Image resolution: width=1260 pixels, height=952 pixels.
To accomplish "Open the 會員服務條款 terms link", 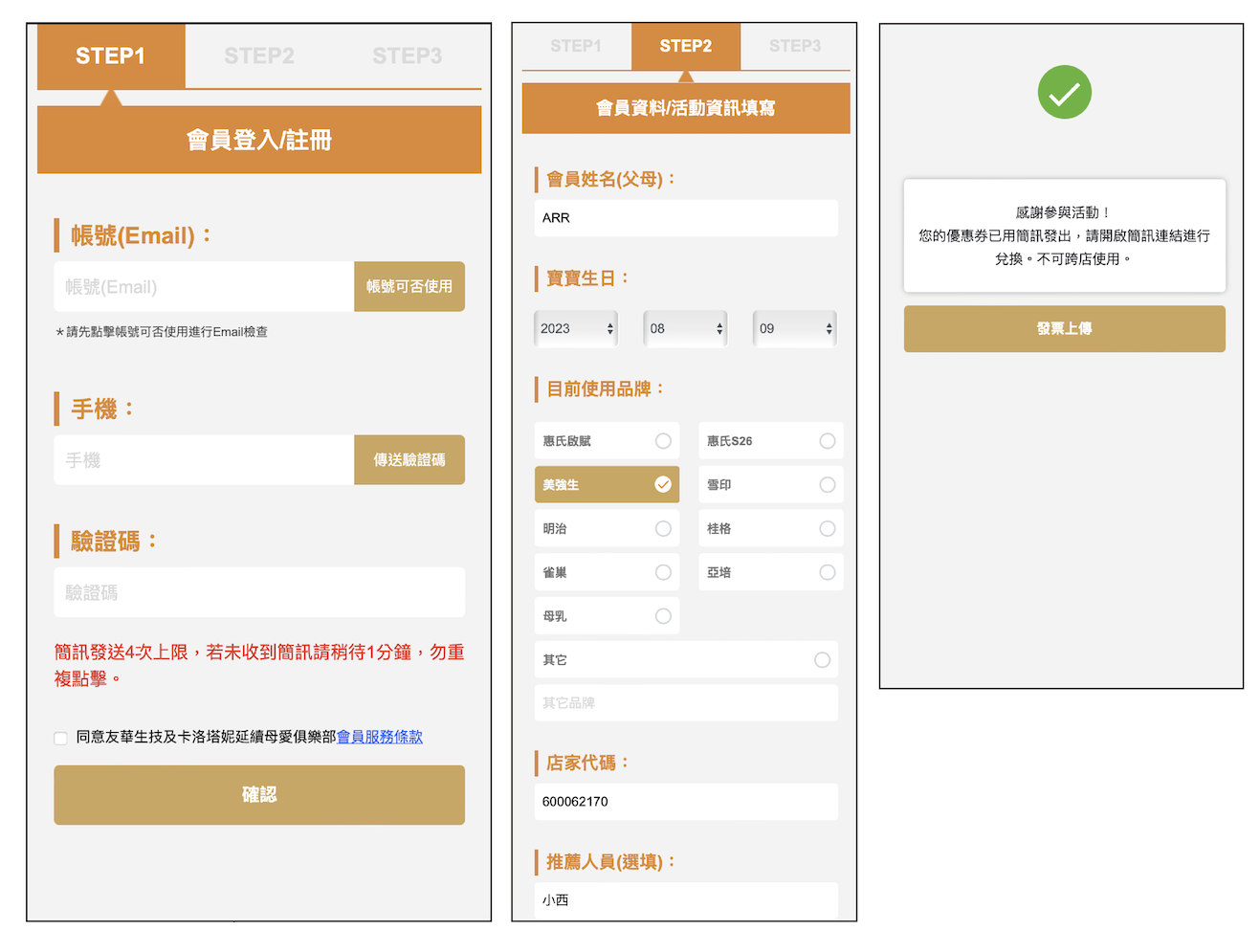I will tap(379, 737).
